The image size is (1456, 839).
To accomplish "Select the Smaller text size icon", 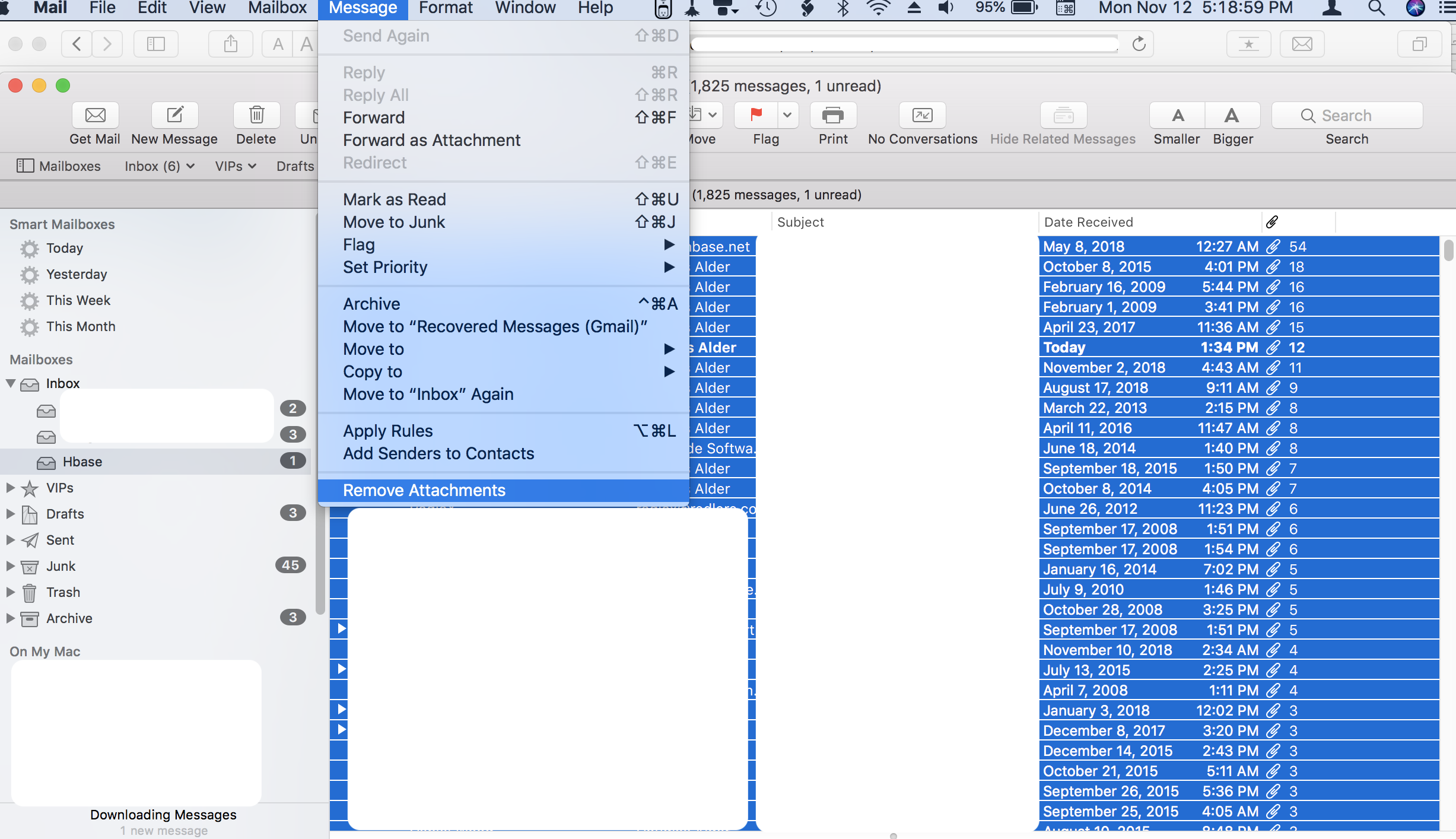I will tap(1177, 116).
